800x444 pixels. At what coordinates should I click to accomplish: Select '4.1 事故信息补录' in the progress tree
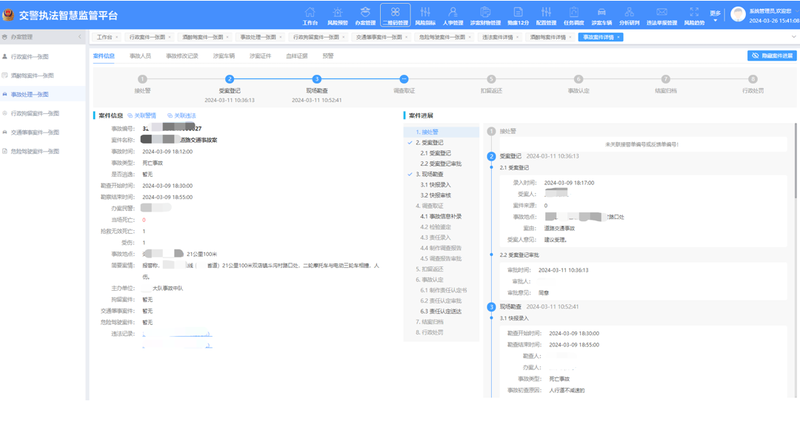click(x=442, y=216)
